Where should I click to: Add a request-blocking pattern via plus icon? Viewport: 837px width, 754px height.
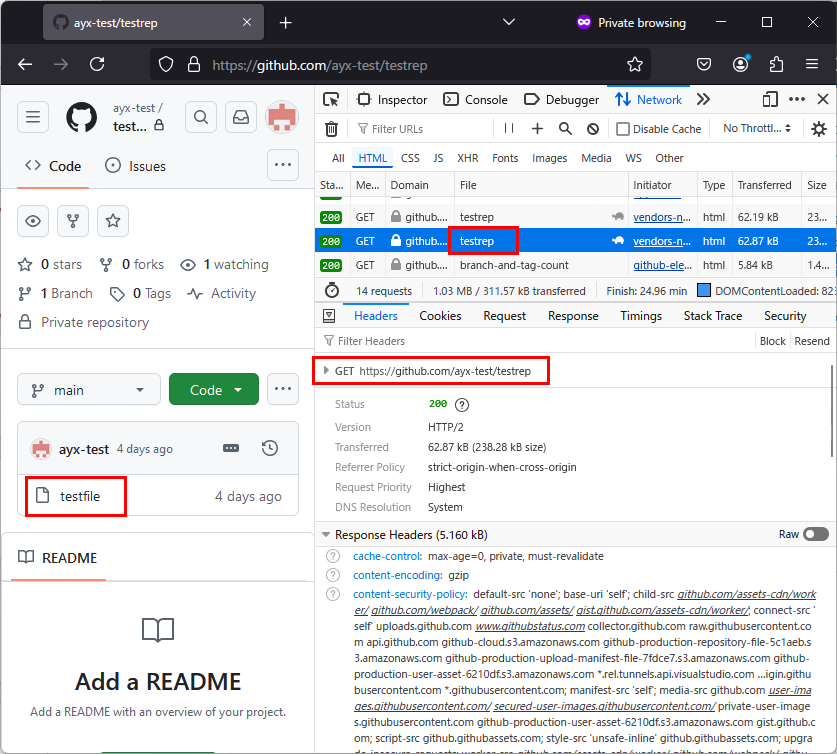pos(538,129)
